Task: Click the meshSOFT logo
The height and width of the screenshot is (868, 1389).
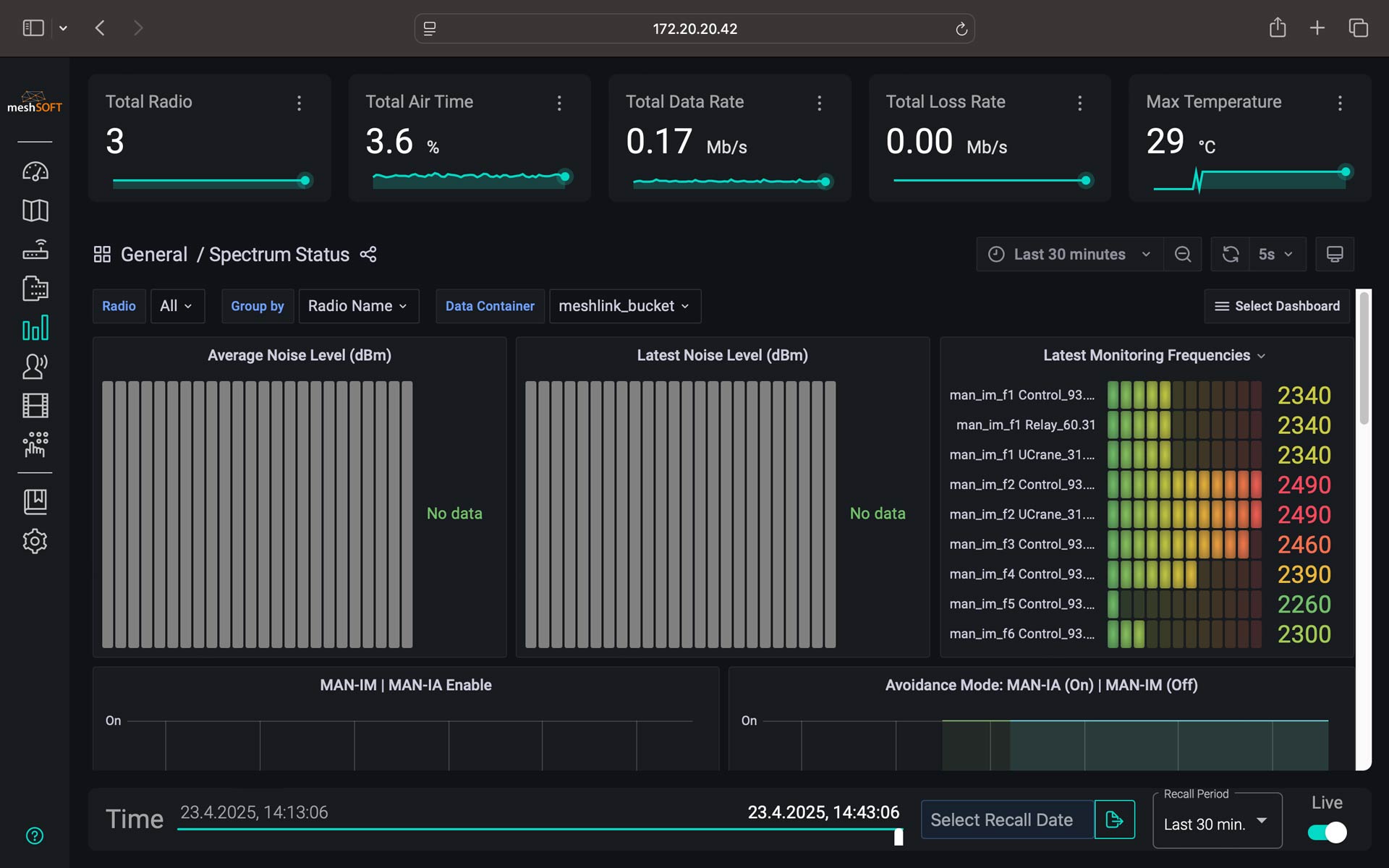Action: 35,102
